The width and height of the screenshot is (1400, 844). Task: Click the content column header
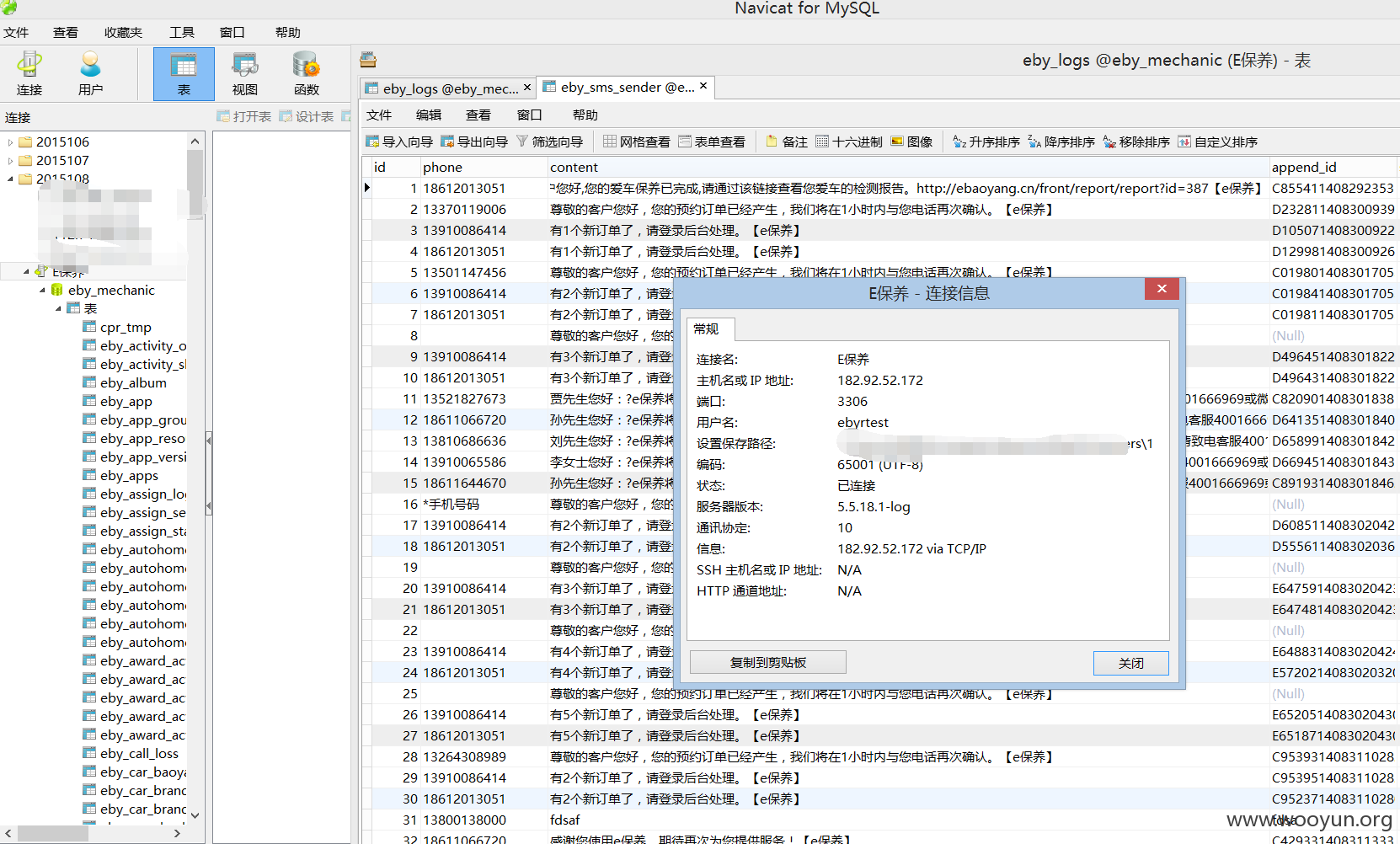(908, 167)
